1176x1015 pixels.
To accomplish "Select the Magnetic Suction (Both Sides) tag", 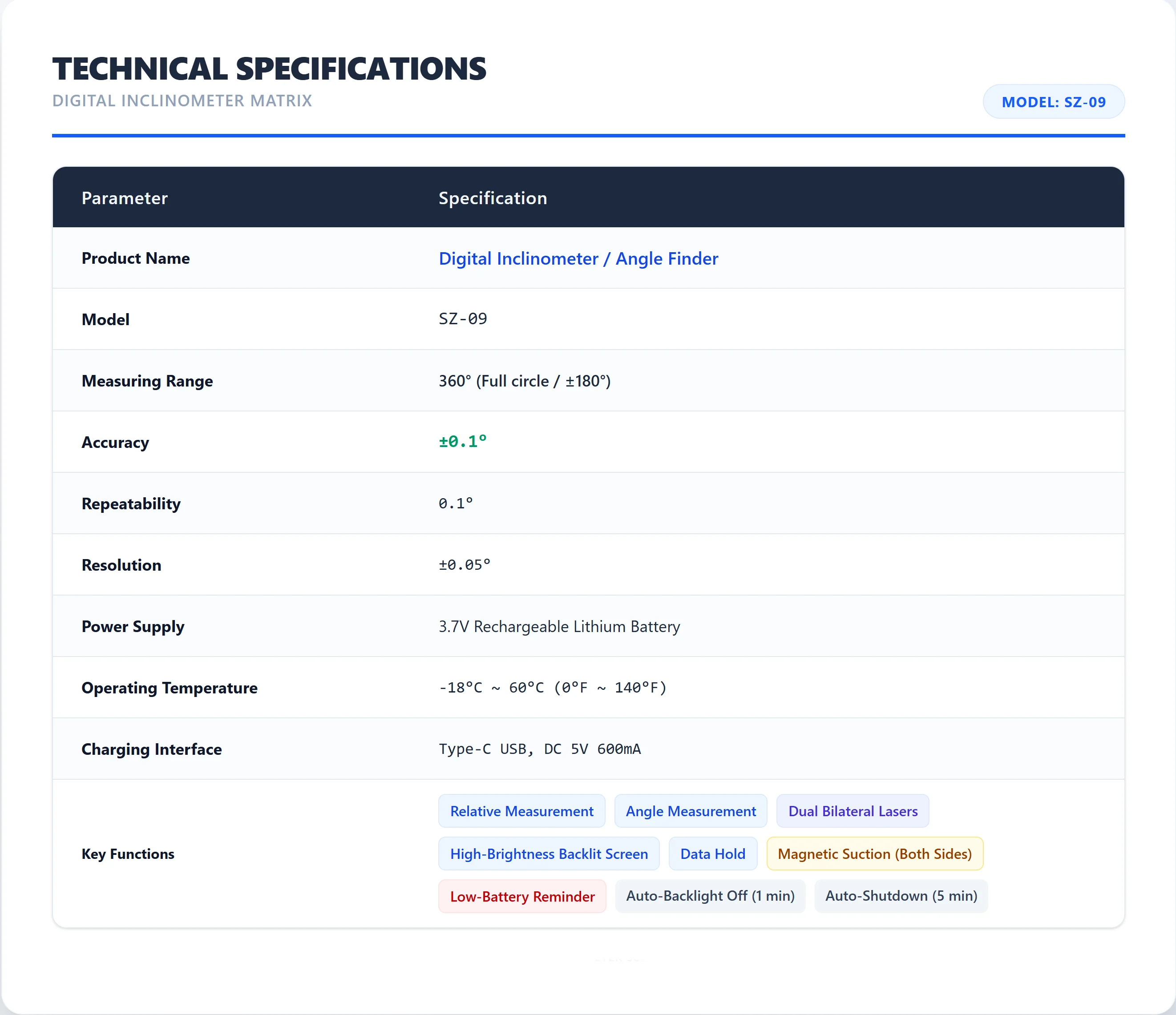I will [875, 853].
